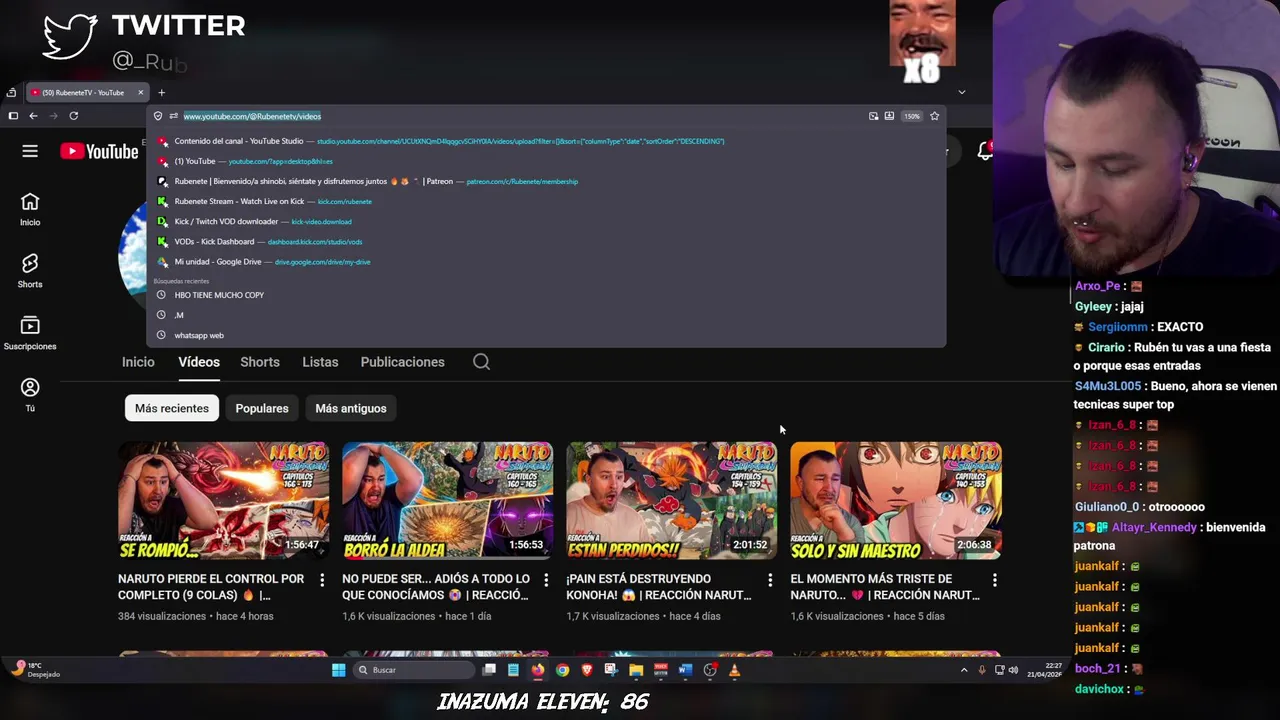Select the Más antiguos filter chip

pyautogui.click(x=351, y=408)
